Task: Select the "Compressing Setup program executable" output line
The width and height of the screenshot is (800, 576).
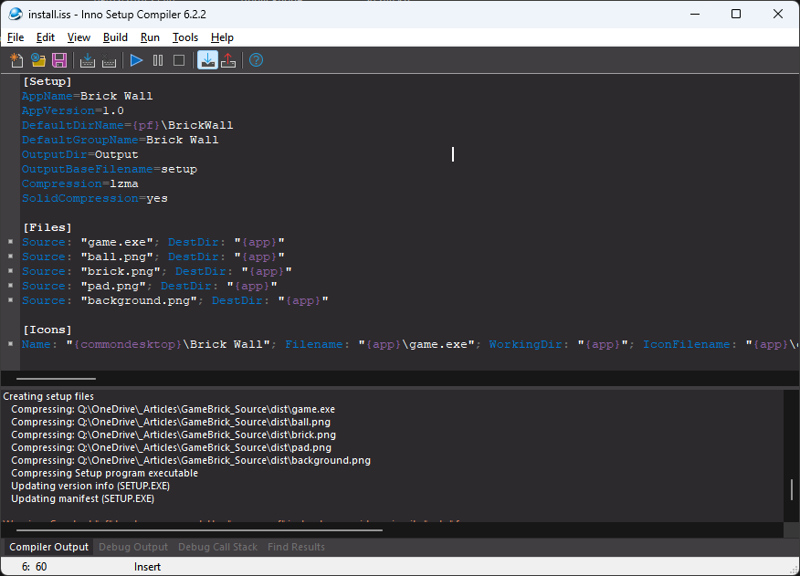Action: point(105,473)
